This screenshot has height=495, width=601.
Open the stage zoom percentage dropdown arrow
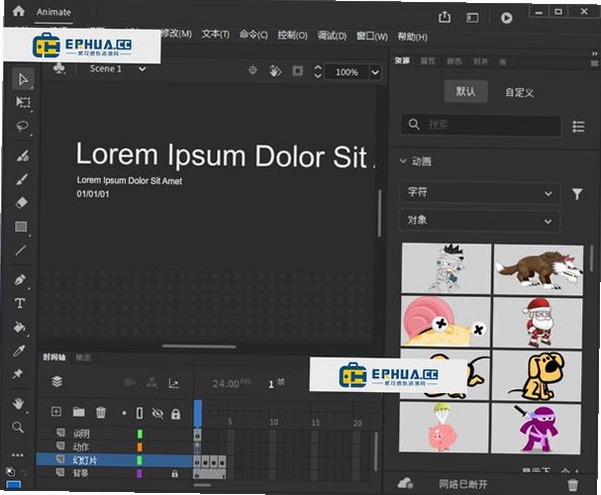(375, 72)
